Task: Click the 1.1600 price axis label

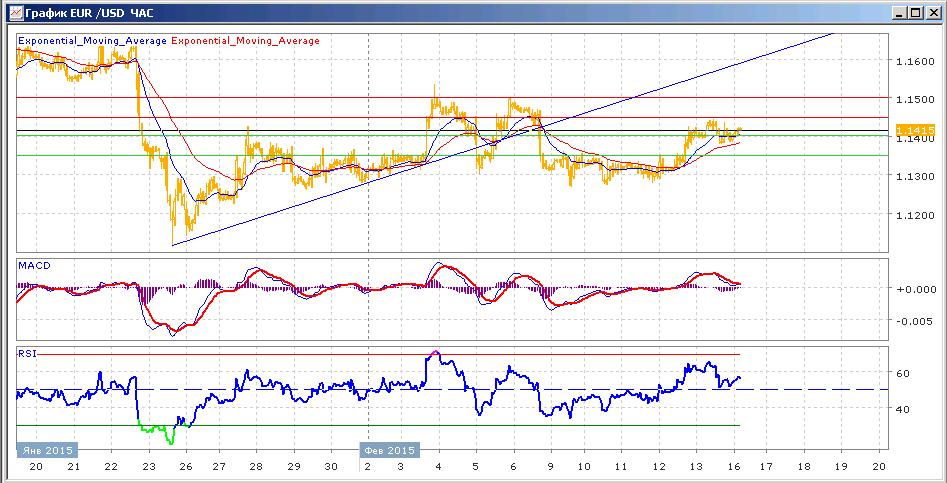Action: 916,62
